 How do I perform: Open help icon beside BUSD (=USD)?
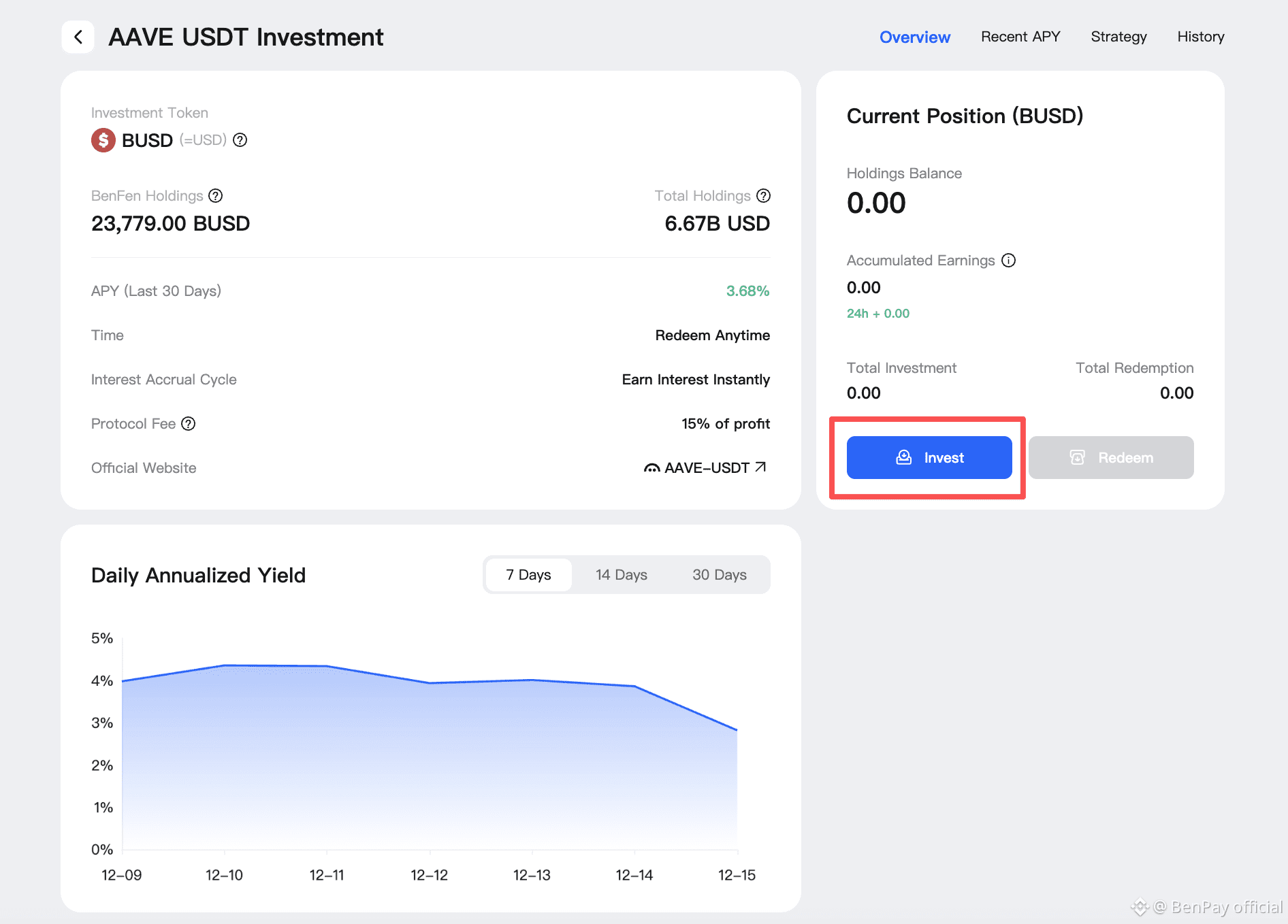[x=240, y=140]
